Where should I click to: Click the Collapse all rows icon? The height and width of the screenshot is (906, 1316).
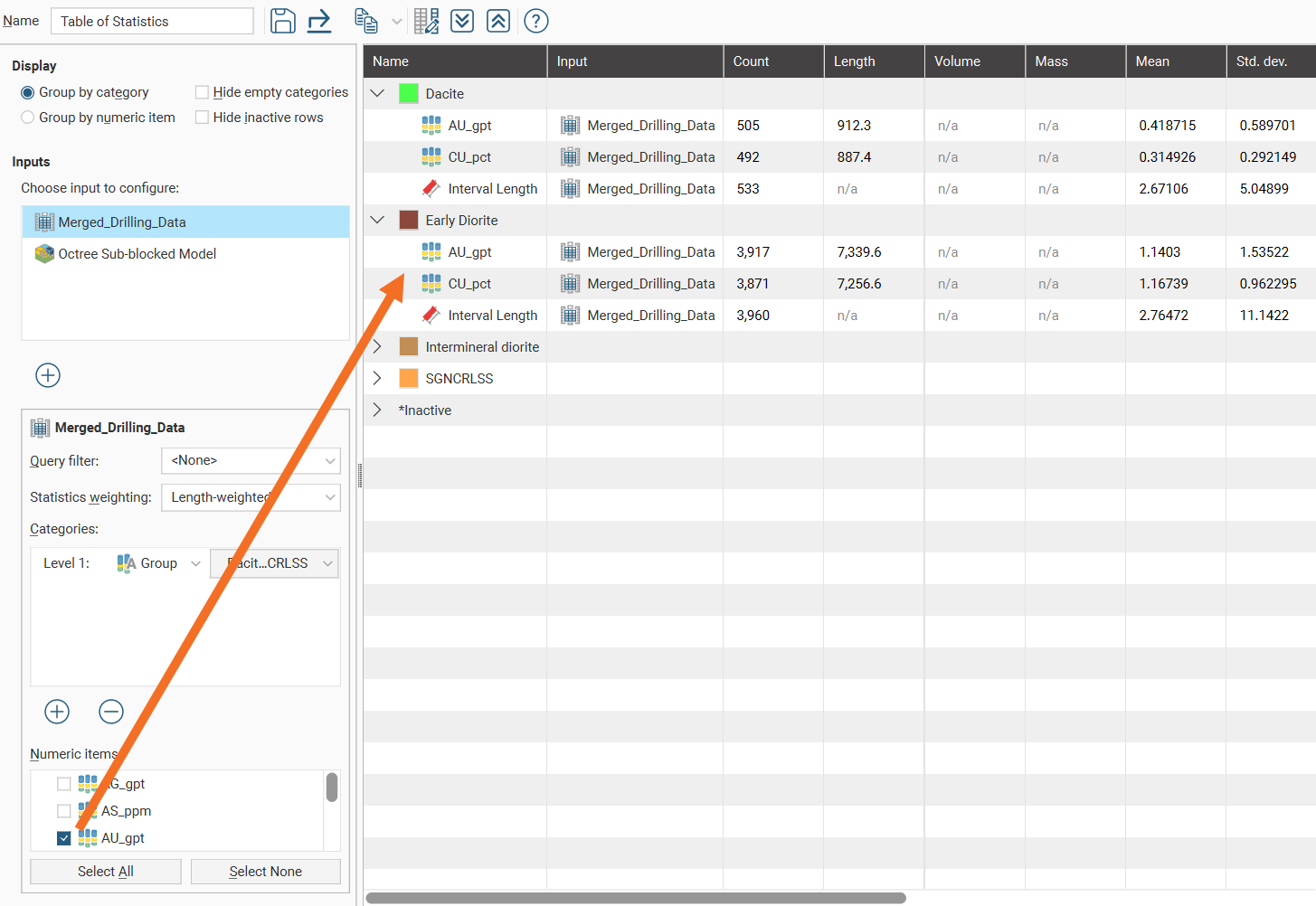coord(498,21)
